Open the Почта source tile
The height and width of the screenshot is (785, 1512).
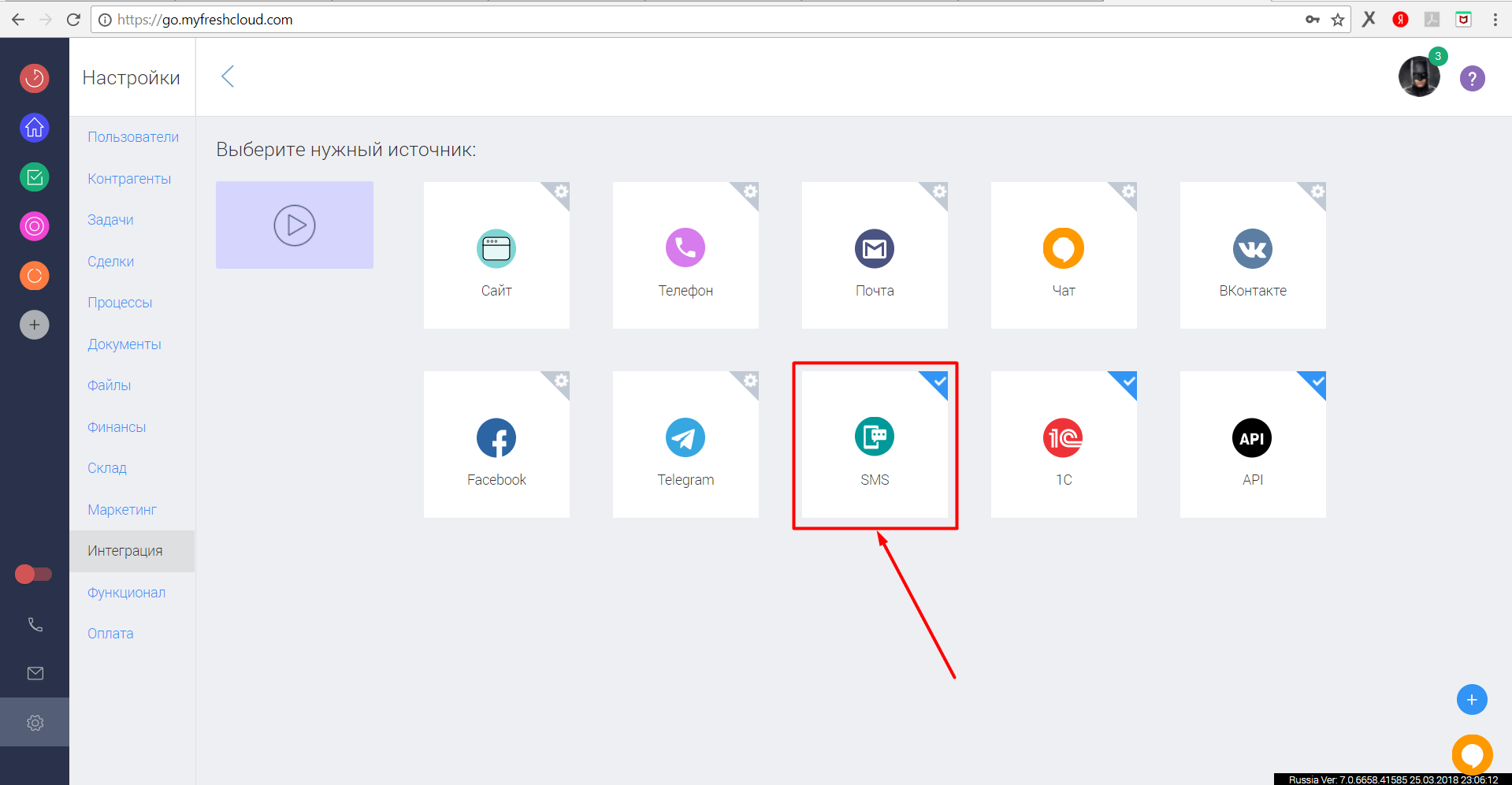tap(875, 255)
